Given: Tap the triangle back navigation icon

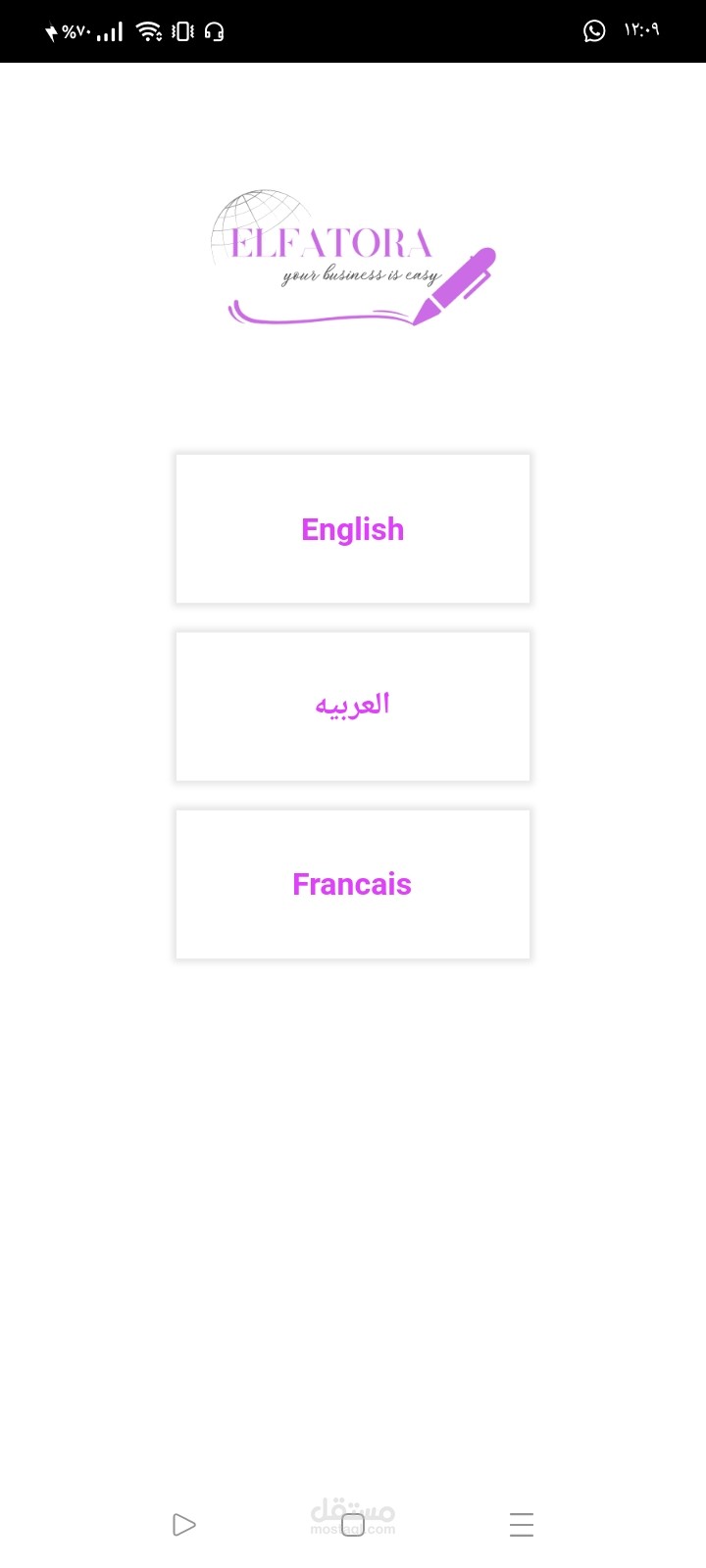Looking at the screenshot, I should pyautogui.click(x=183, y=1525).
